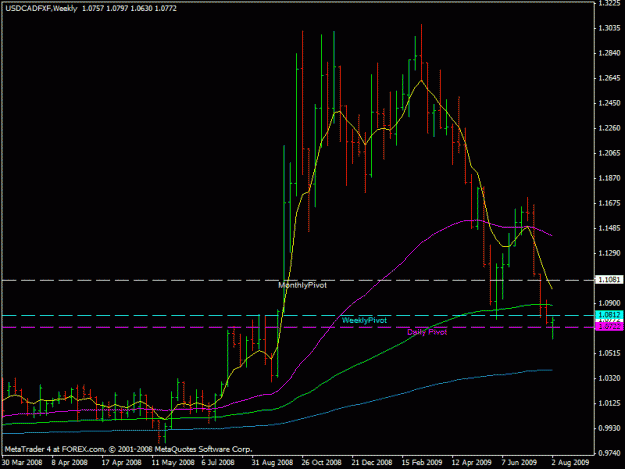Click the 1.0125 price axis label
The height and width of the screenshot is (469, 625).
(x=609, y=404)
